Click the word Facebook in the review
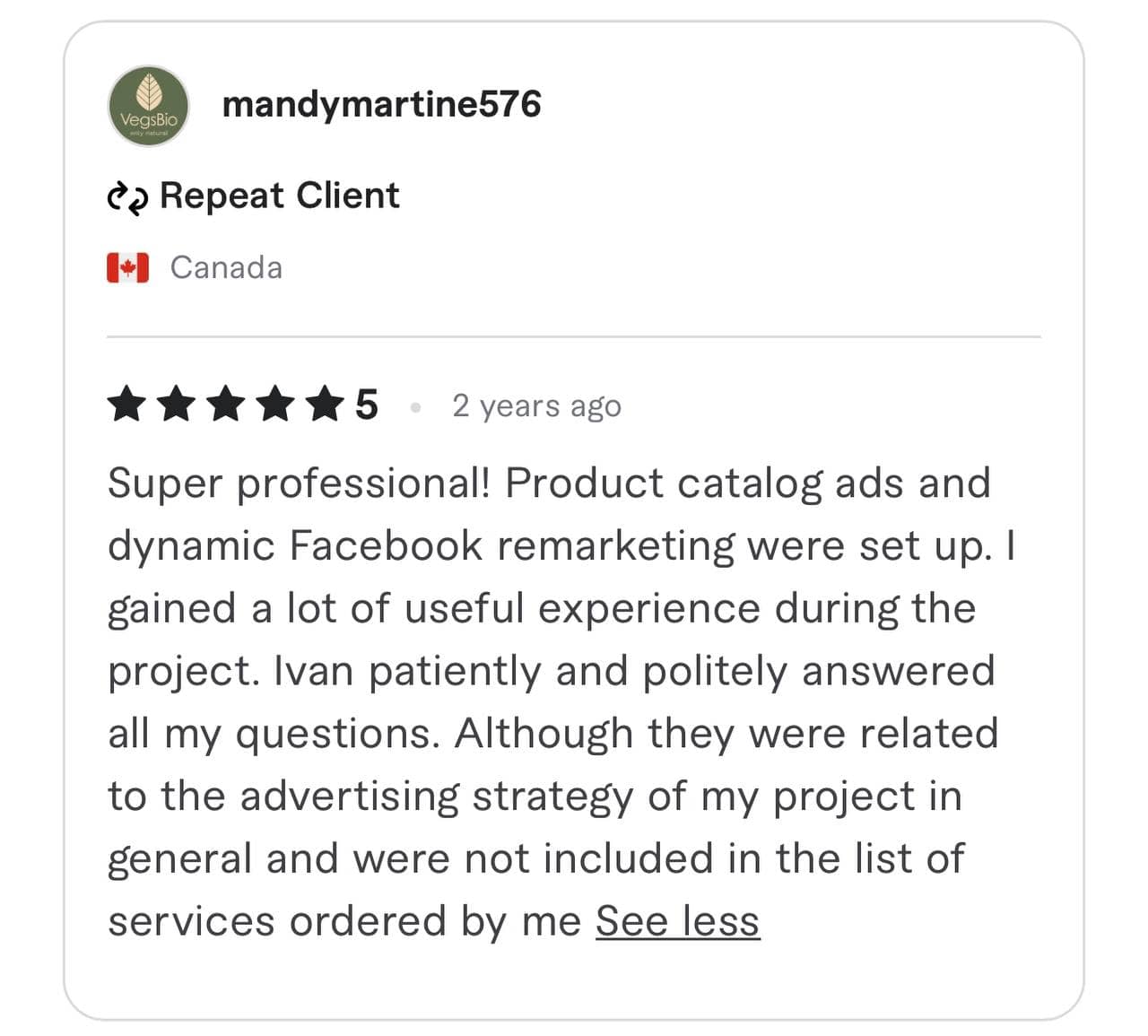Viewport: 1148px width, 1036px height. click(x=386, y=546)
